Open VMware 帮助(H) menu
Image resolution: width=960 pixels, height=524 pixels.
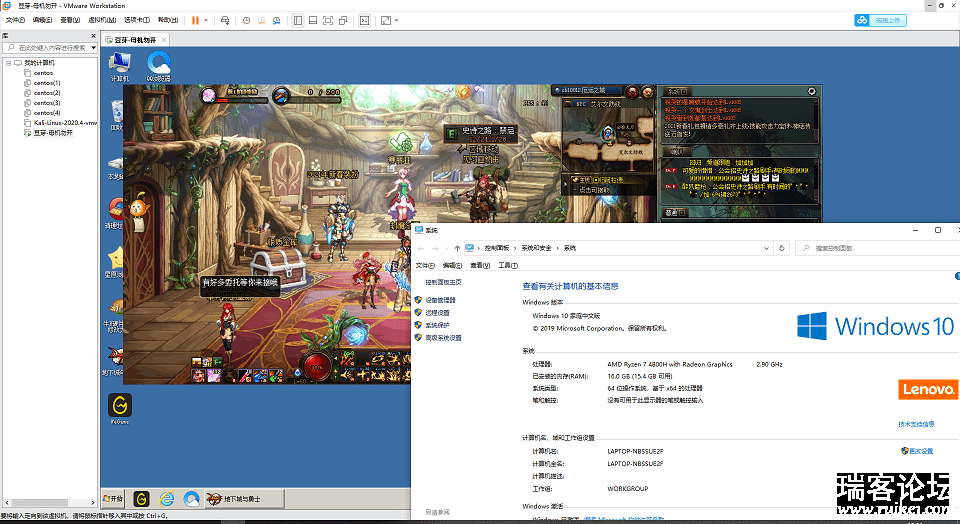pos(168,20)
